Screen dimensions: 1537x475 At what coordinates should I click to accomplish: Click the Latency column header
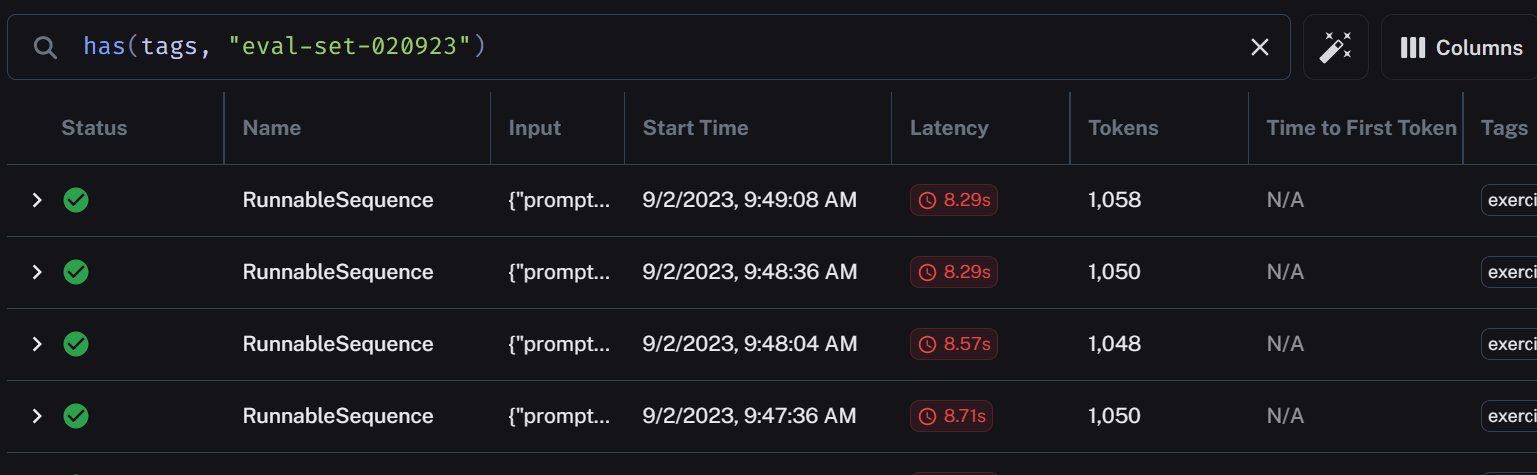click(949, 128)
